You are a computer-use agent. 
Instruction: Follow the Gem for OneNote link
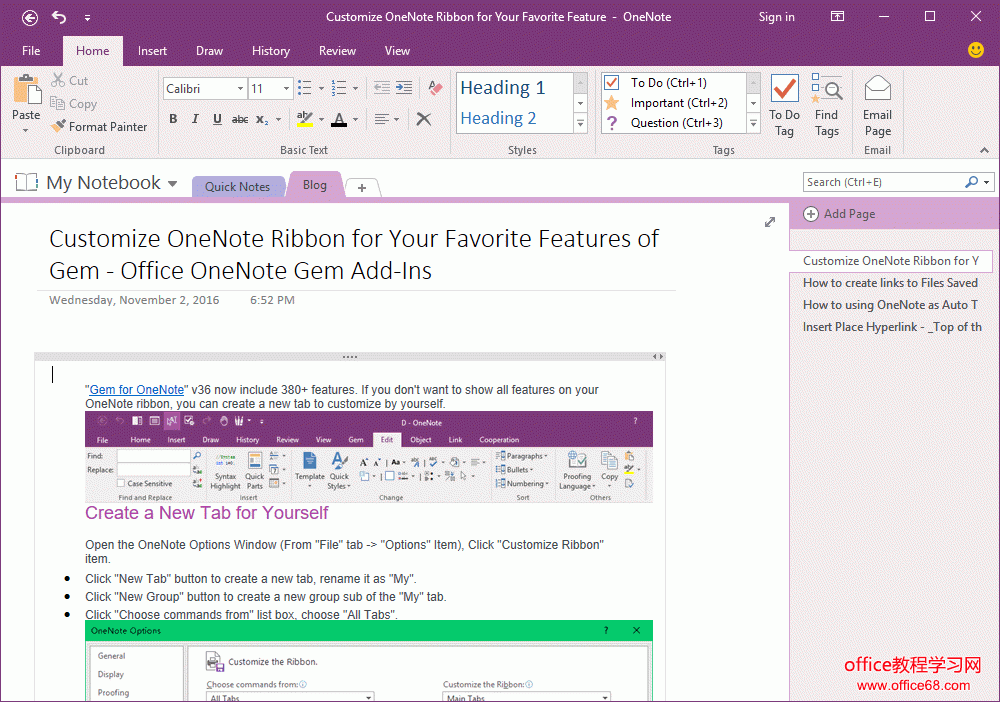click(136, 390)
